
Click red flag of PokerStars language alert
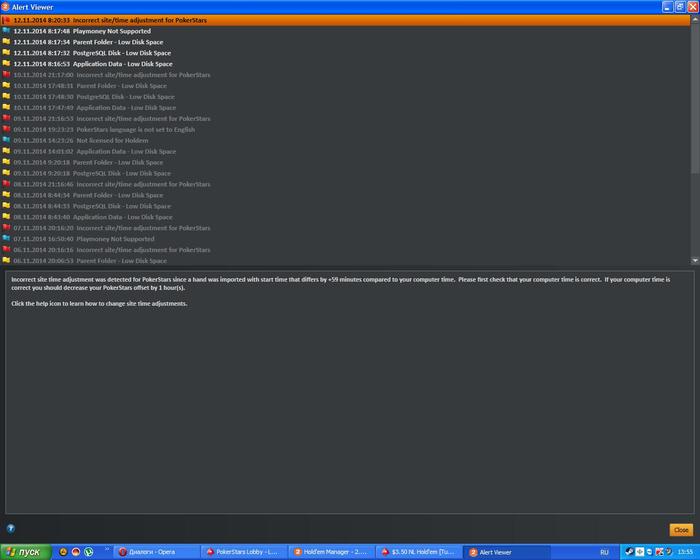click(x=6, y=129)
